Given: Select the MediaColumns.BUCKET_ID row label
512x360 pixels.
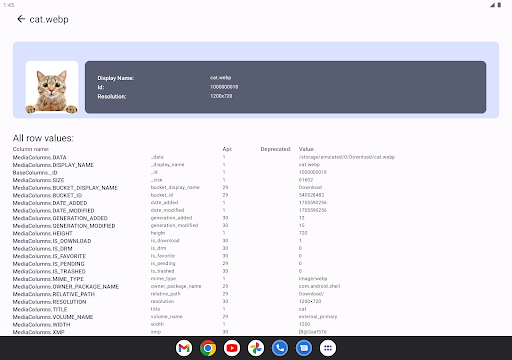Looking at the screenshot, I should click(x=47, y=195).
